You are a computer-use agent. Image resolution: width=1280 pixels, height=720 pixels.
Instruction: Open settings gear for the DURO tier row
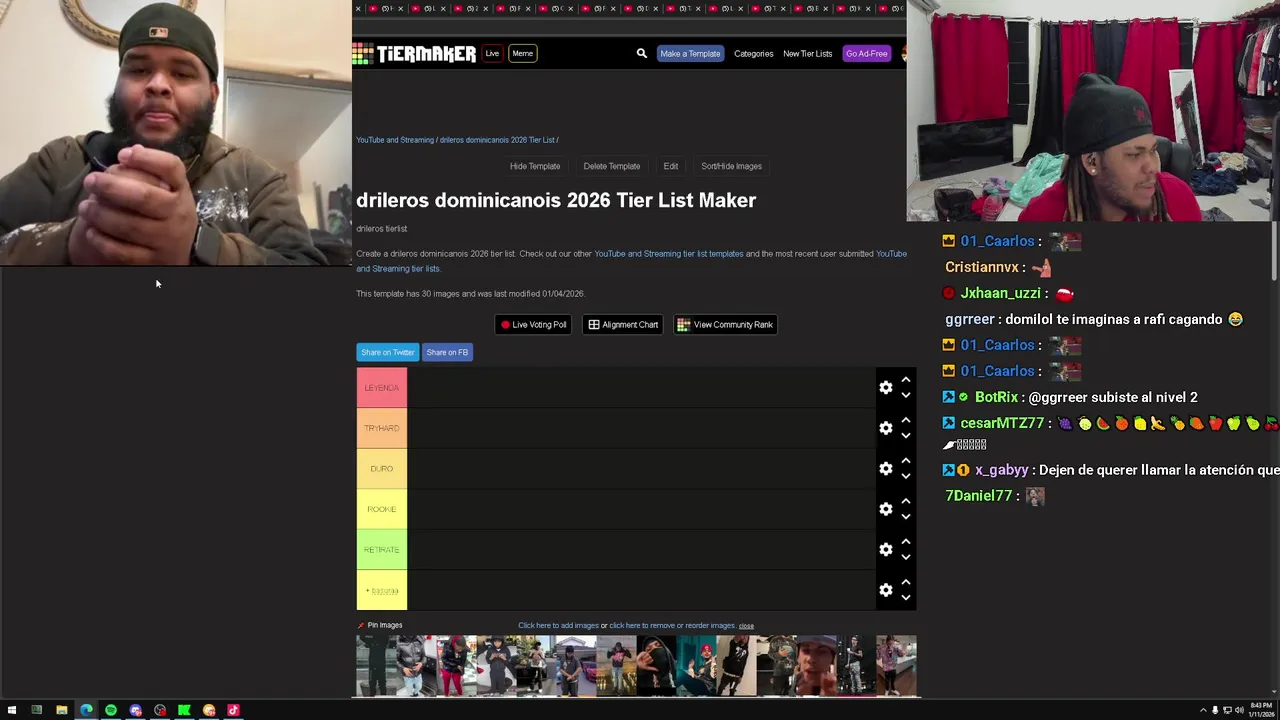click(x=885, y=469)
